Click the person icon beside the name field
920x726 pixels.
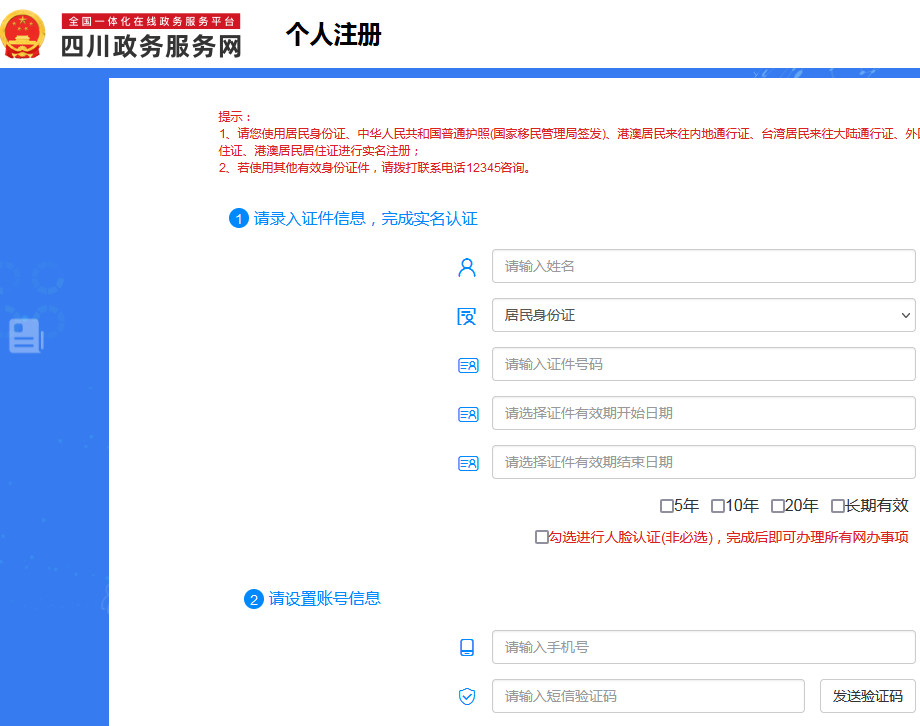tap(467, 265)
